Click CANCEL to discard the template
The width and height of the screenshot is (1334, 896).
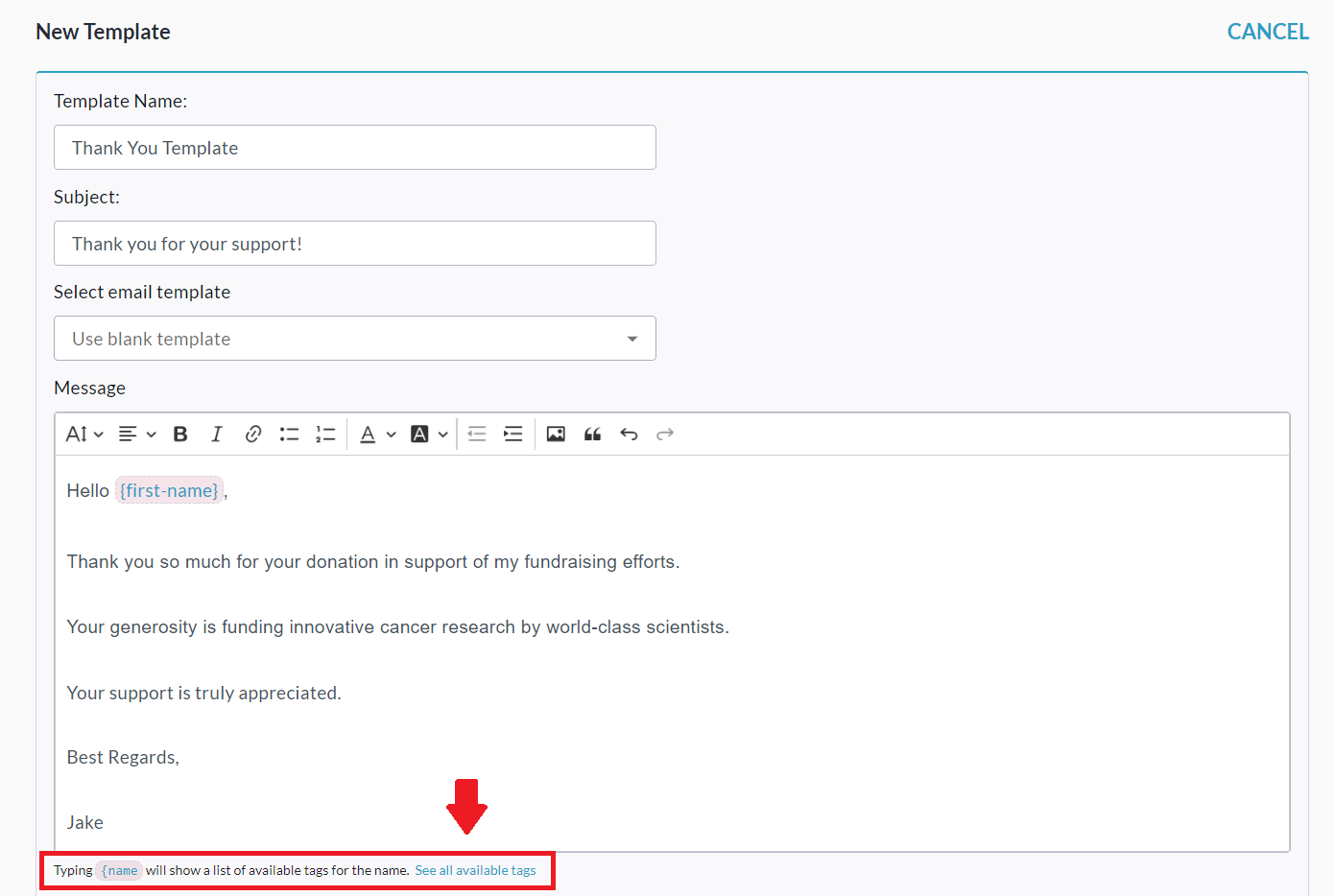1267,32
